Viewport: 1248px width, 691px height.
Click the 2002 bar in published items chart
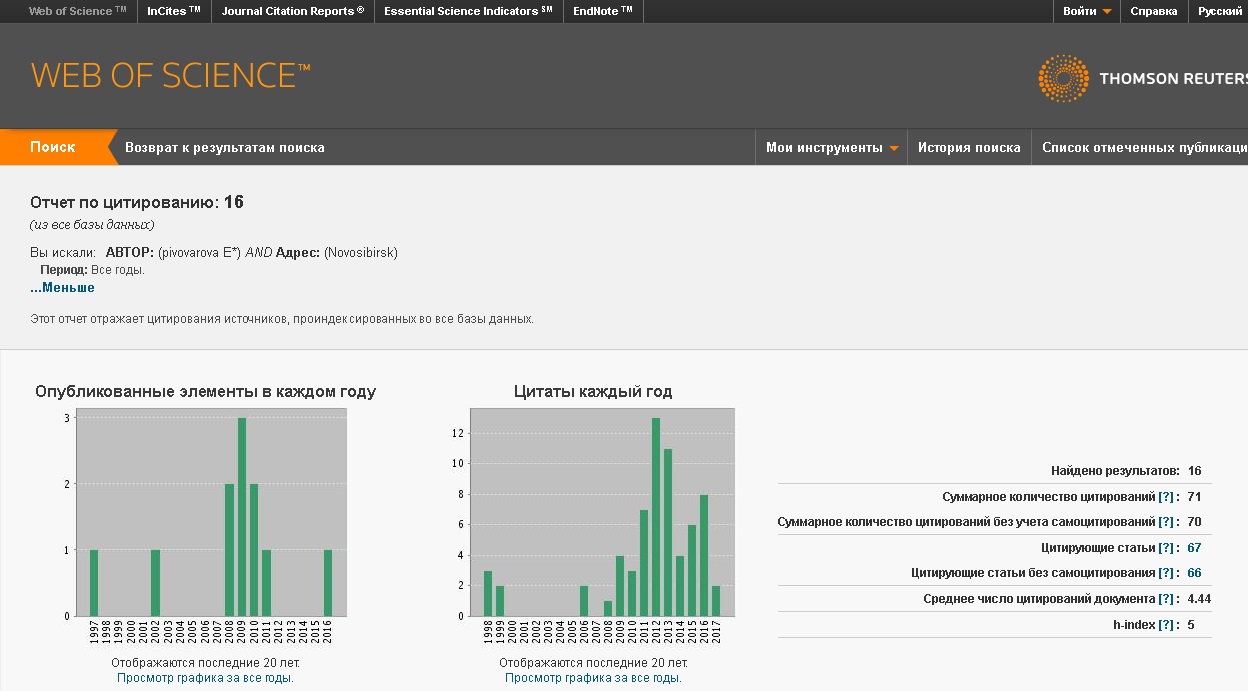[155, 583]
